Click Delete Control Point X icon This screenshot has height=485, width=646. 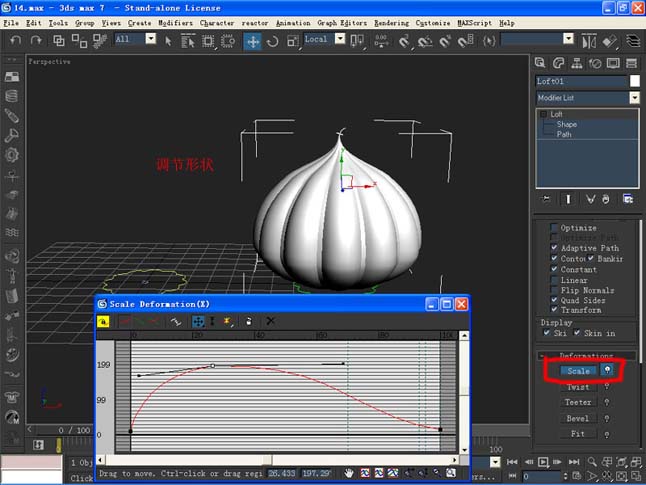click(270, 321)
